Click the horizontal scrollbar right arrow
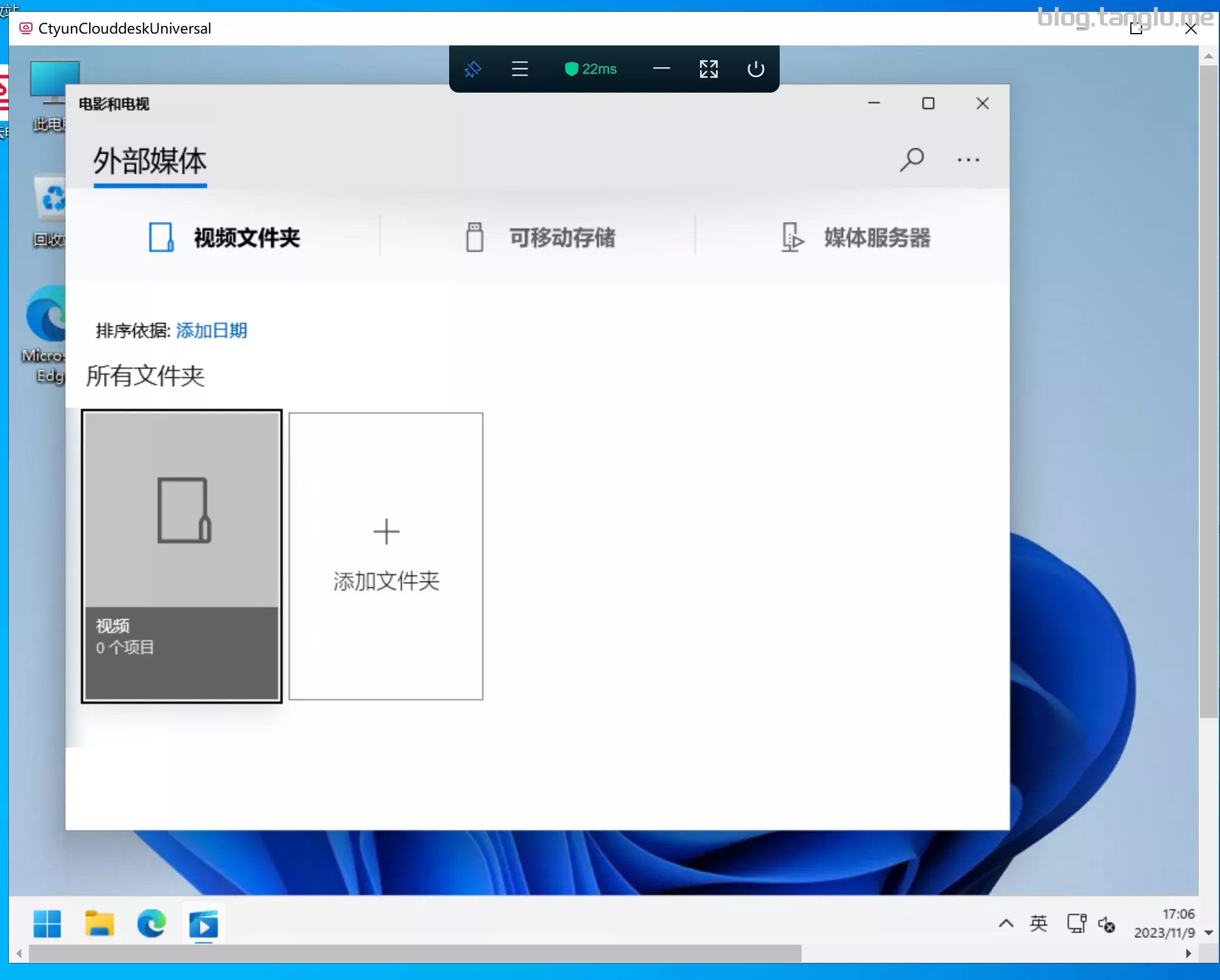Viewport: 1220px width, 980px height. (1189, 953)
